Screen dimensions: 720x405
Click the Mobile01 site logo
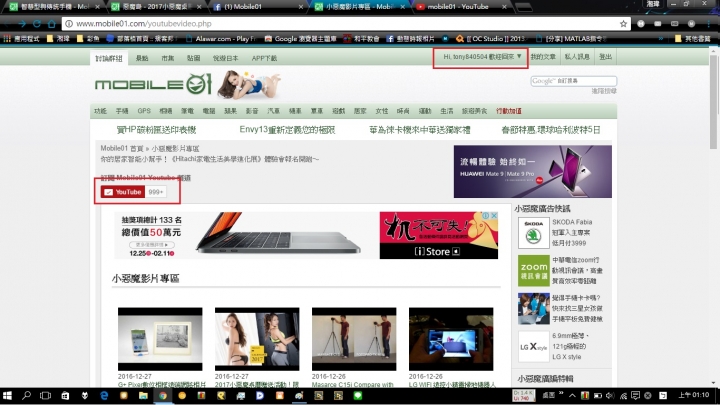(x=153, y=84)
